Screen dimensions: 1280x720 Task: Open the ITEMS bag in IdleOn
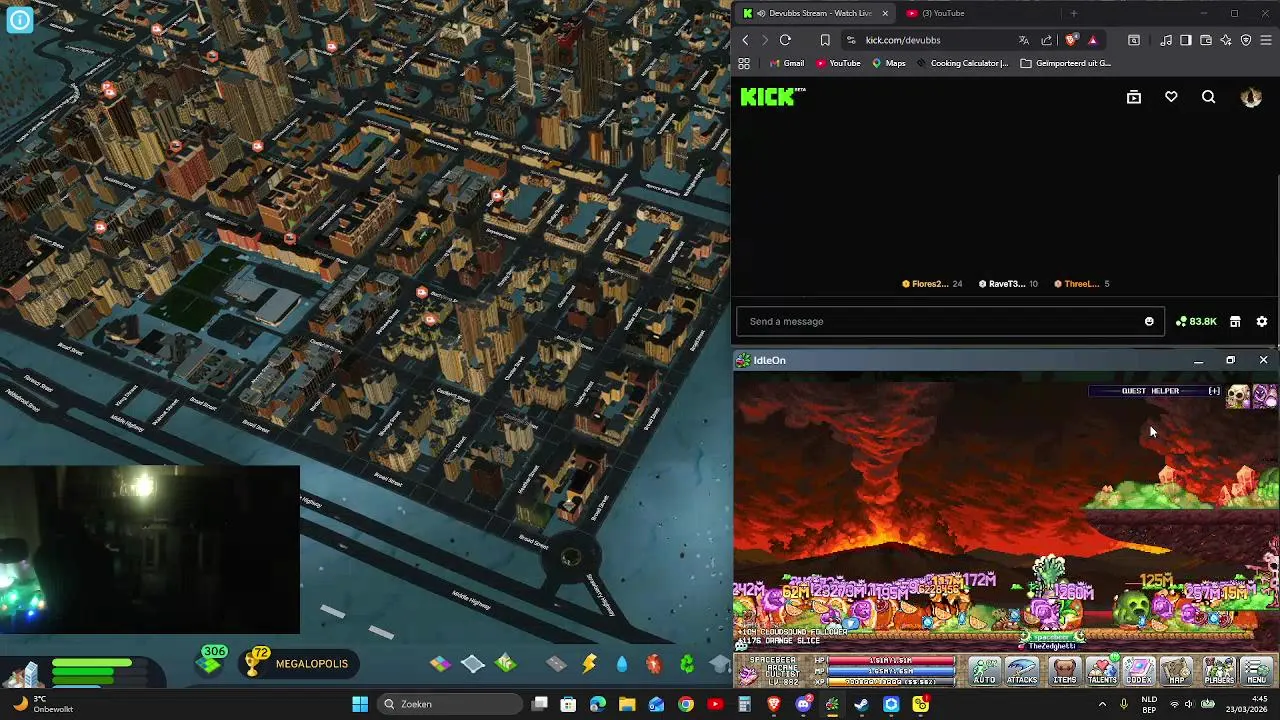coord(1064,671)
